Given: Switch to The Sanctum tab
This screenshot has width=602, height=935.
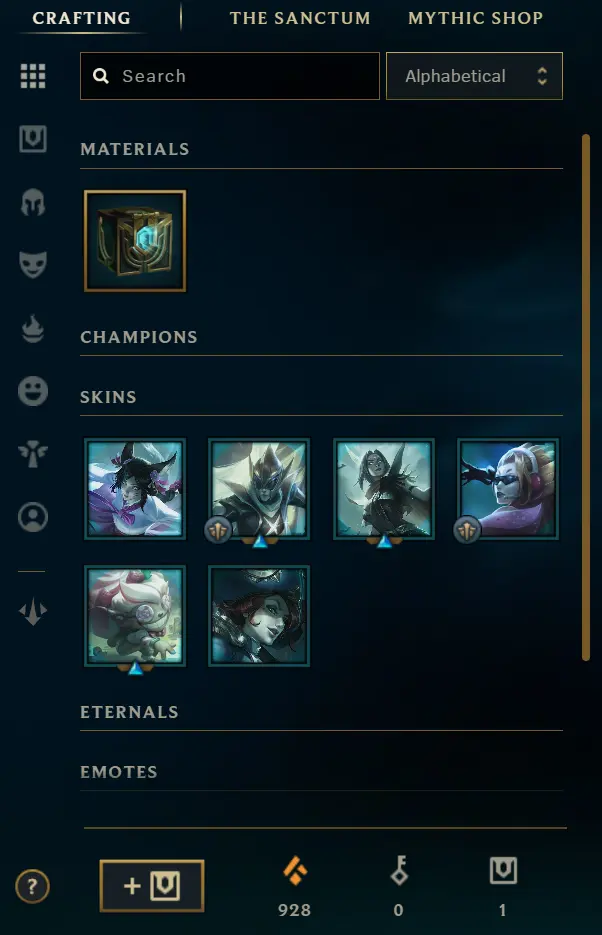Looking at the screenshot, I should coord(300,18).
